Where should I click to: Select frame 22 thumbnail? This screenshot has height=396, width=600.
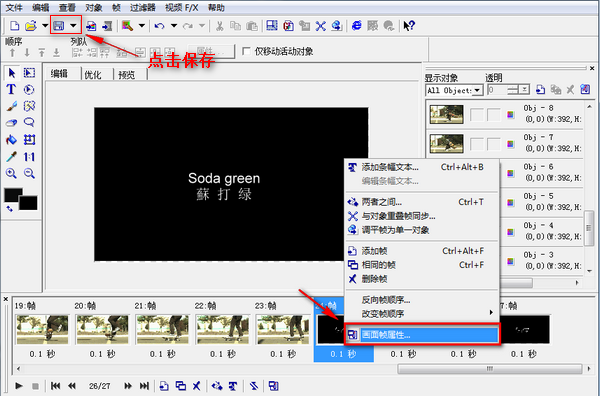(x=222, y=329)
